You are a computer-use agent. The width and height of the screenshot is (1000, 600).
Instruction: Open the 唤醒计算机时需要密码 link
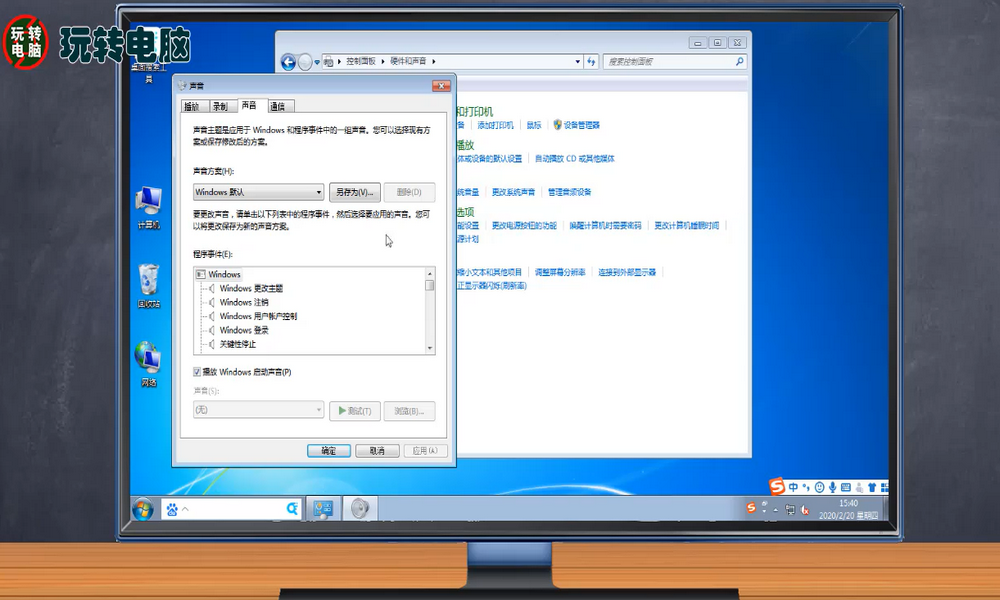[x=605, y=226]
